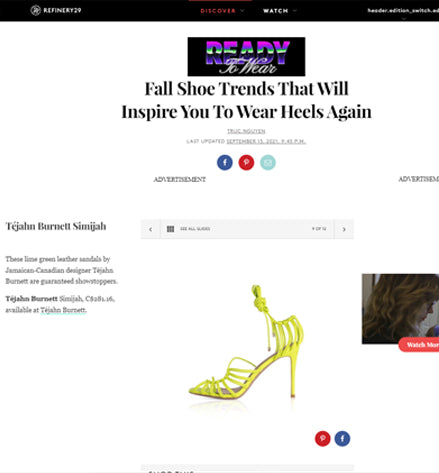Viewport: 439px width, 473px height.
Task: Open the slide grid view icon
Action: [x=170, y=229]
